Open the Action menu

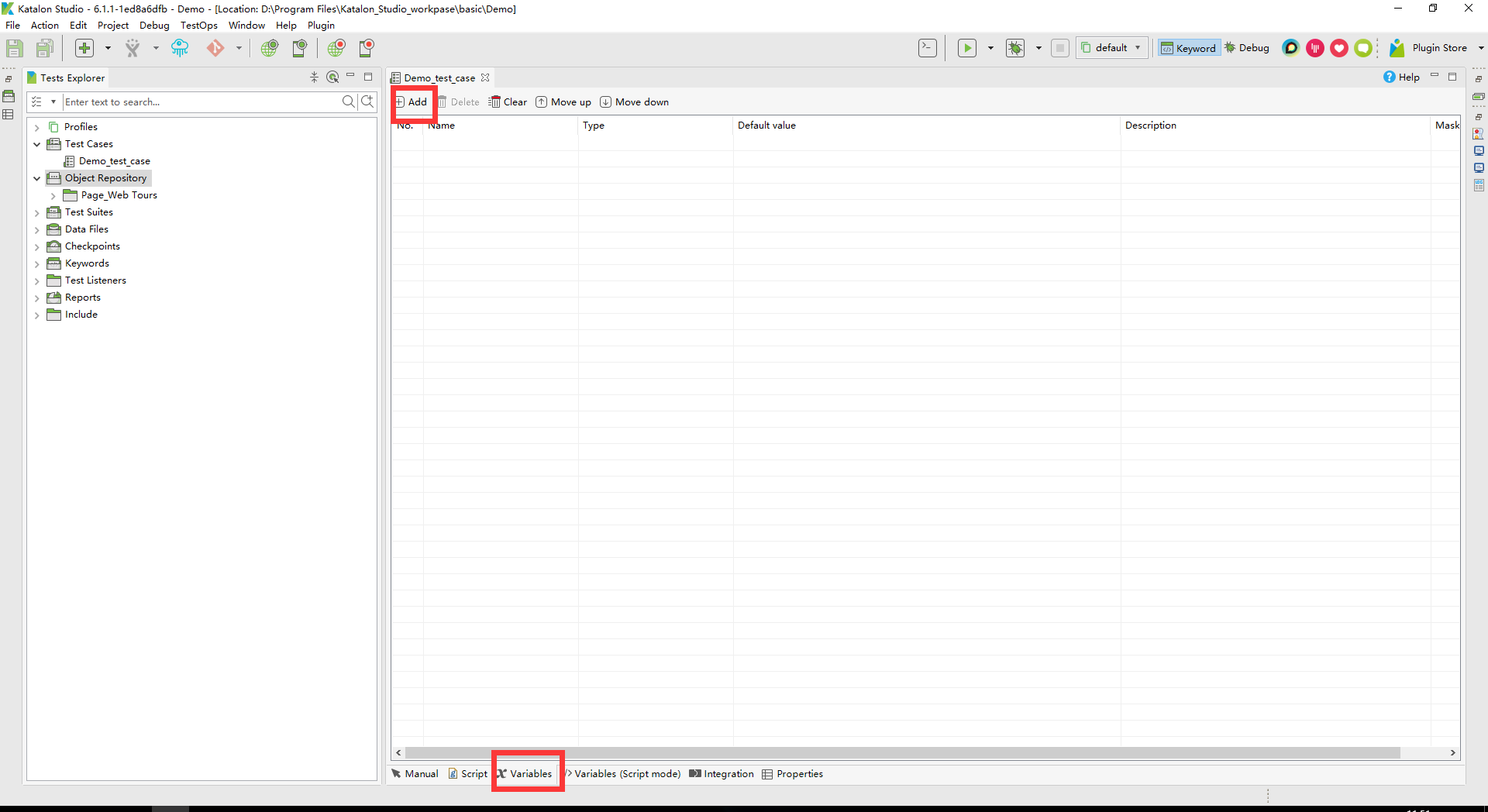(44, 26)
